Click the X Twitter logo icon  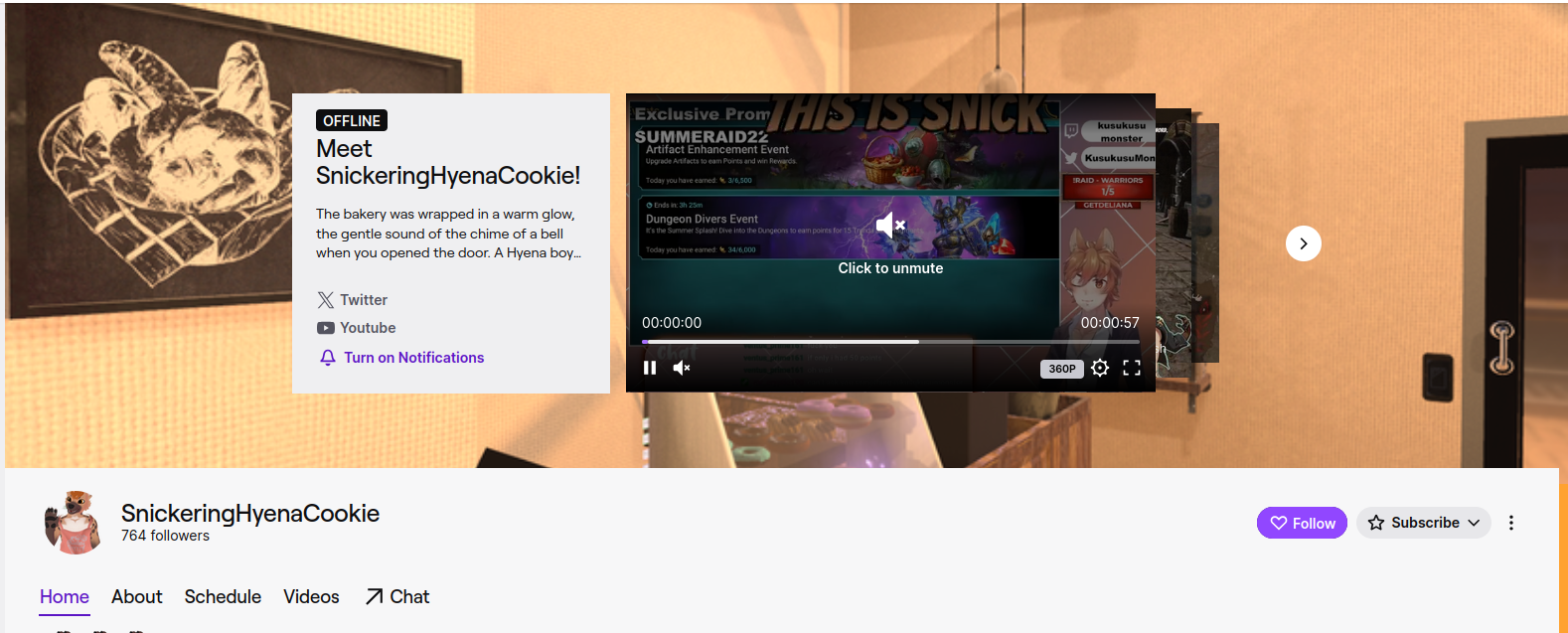click(325, 300)
